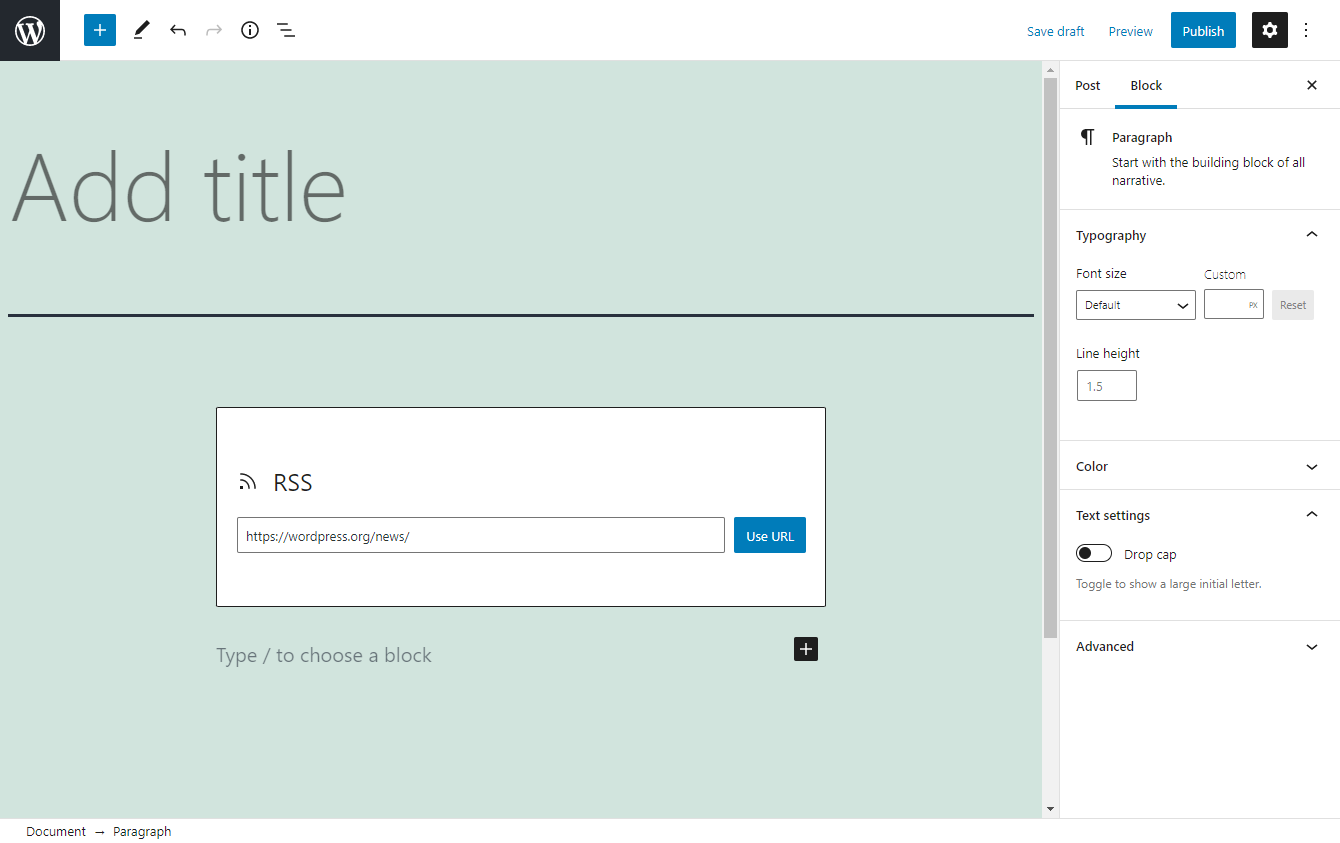
Task: Switch to the Post tab
Action: pos(1087,85)
